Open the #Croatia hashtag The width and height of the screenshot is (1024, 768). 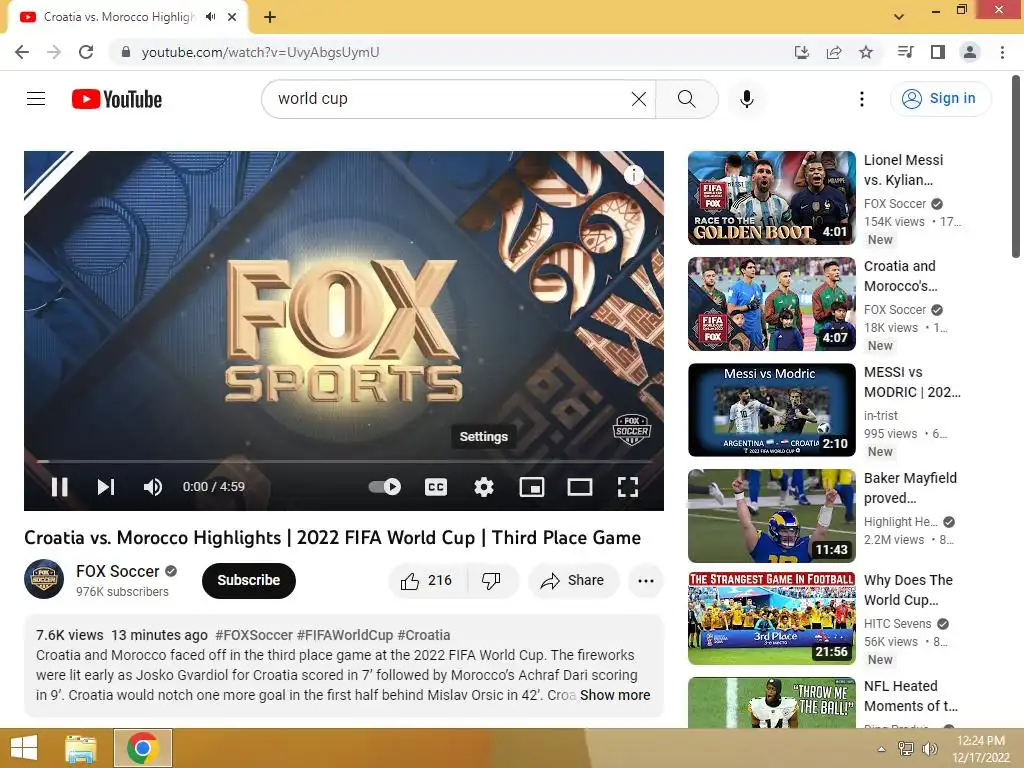click(x=424, y=635)
